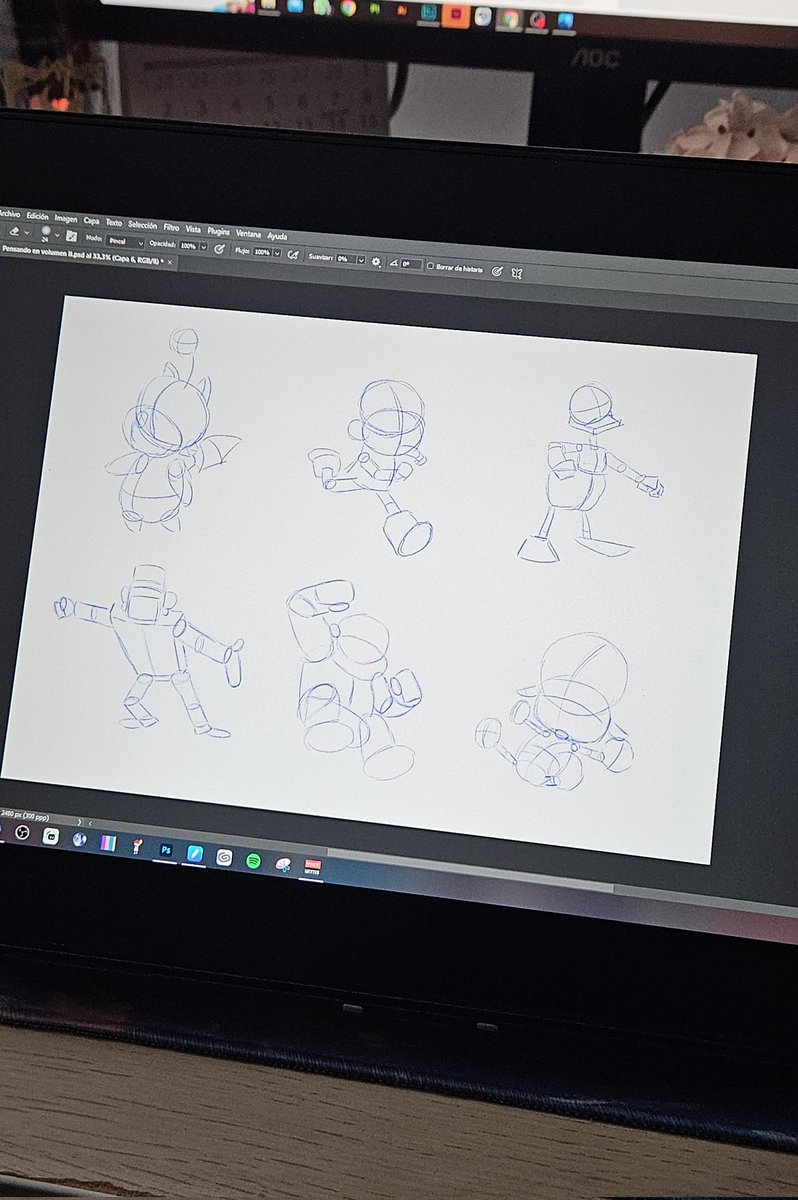
Task: Toggle pressure for opacity icon
Action: click(218, 249)
